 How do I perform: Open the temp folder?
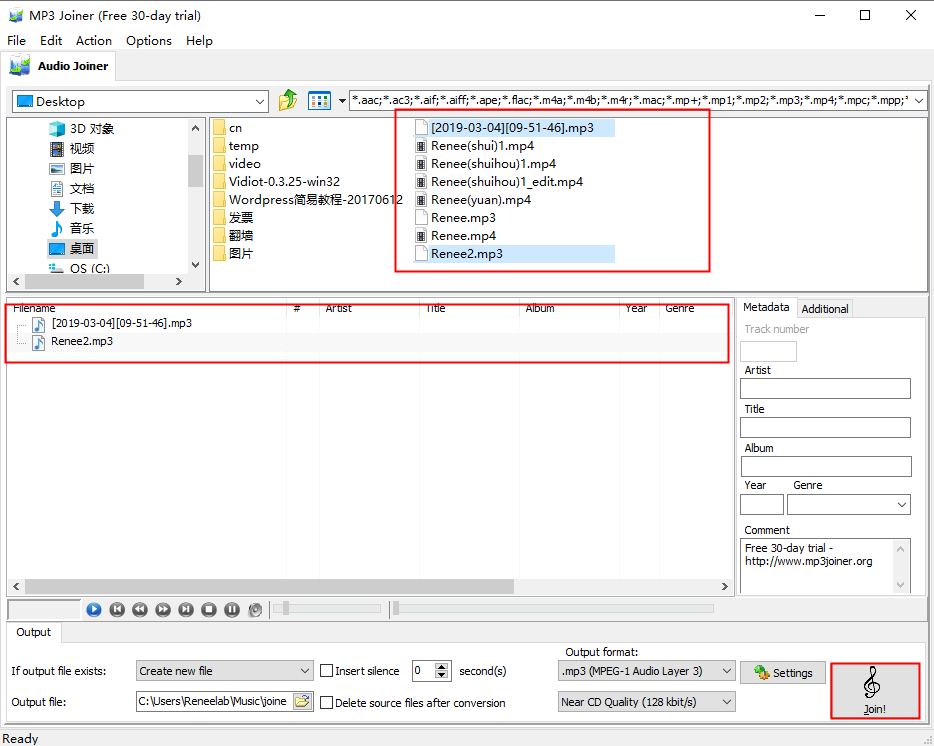[236, 146]
